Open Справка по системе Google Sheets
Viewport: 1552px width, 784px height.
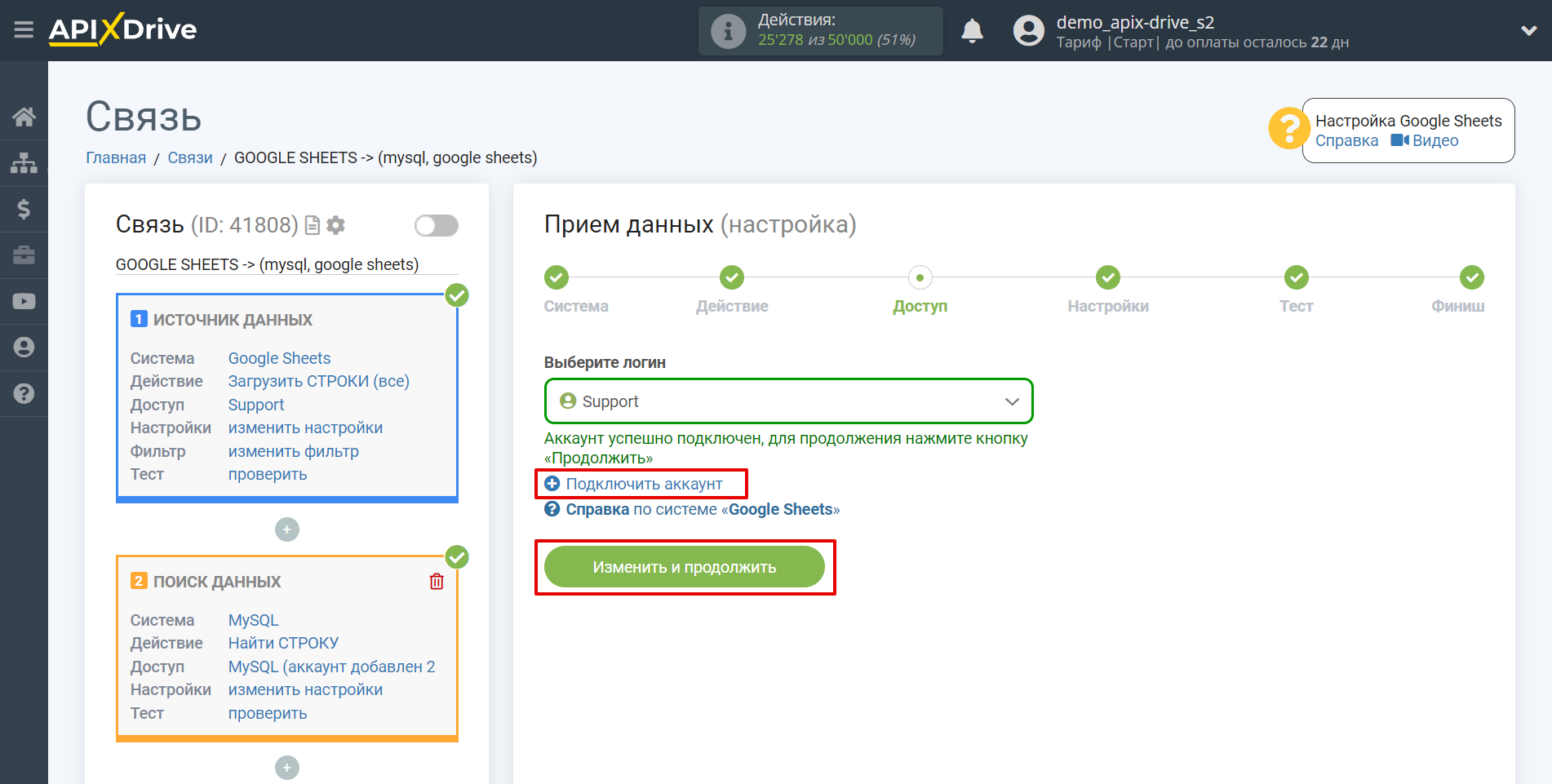(x=692, y=509)
